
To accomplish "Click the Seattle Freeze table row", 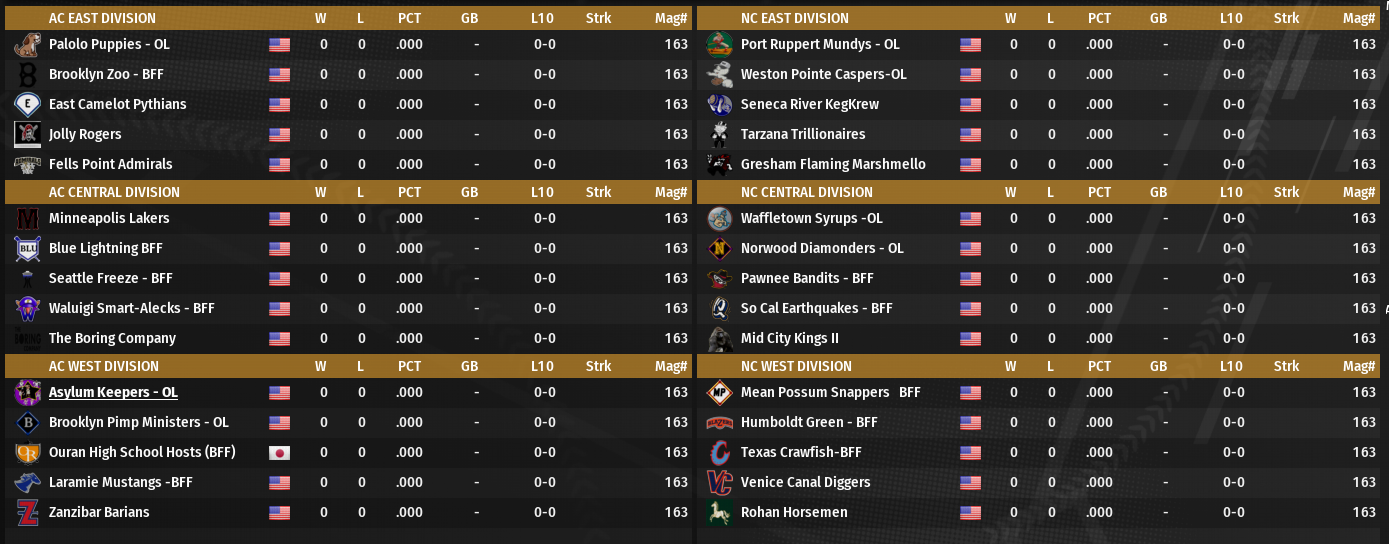I will tap(350, 278).
